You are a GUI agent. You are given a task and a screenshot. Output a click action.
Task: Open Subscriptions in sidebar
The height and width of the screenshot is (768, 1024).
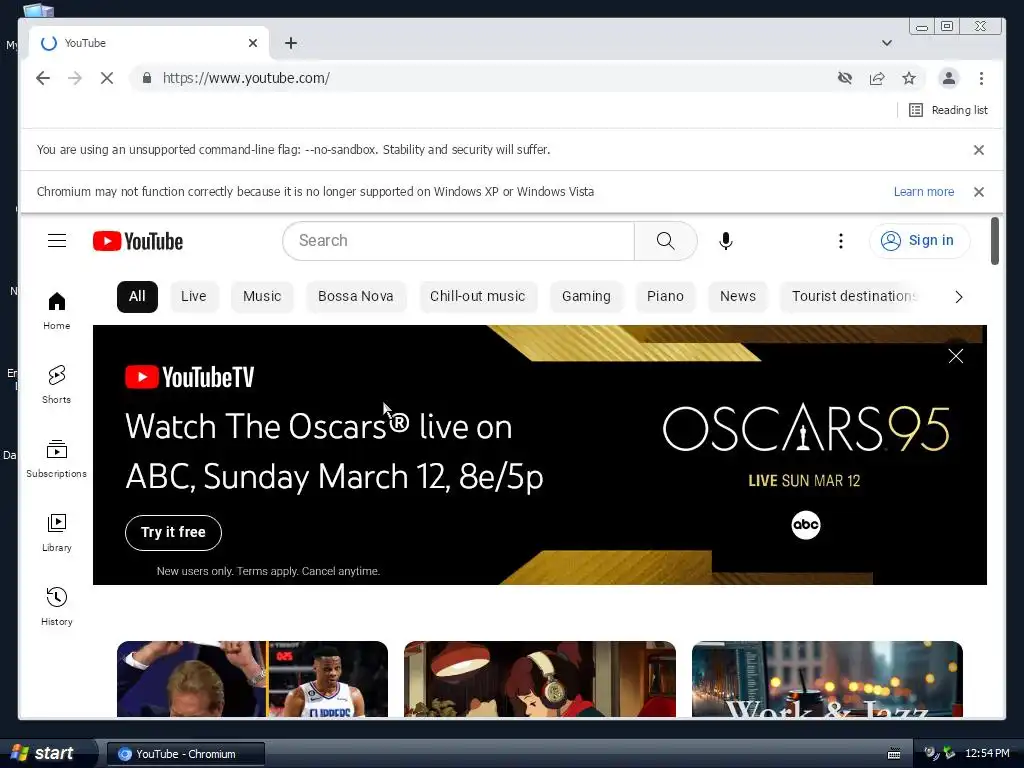[x=57, y=459]
